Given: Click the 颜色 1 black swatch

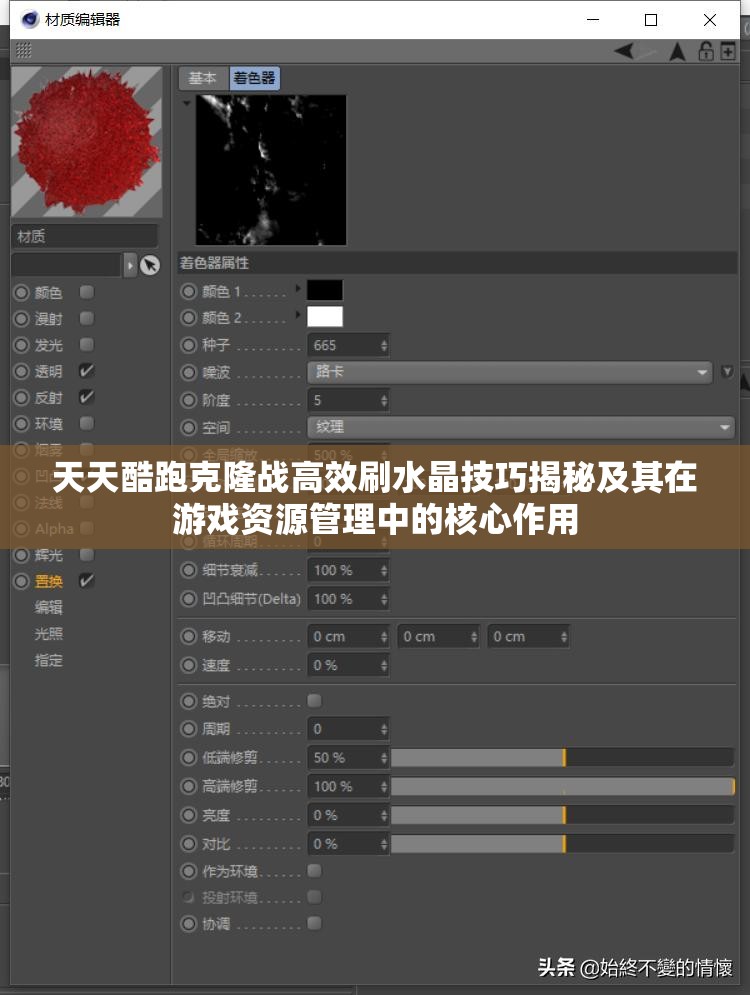Looking at the screenshot, I should [x=325, y=291].
